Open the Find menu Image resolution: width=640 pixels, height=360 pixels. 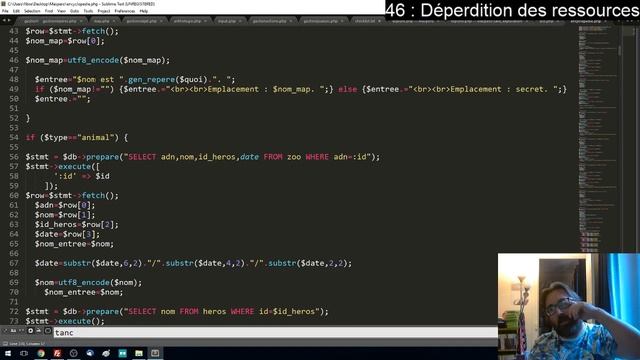point(49,11)
